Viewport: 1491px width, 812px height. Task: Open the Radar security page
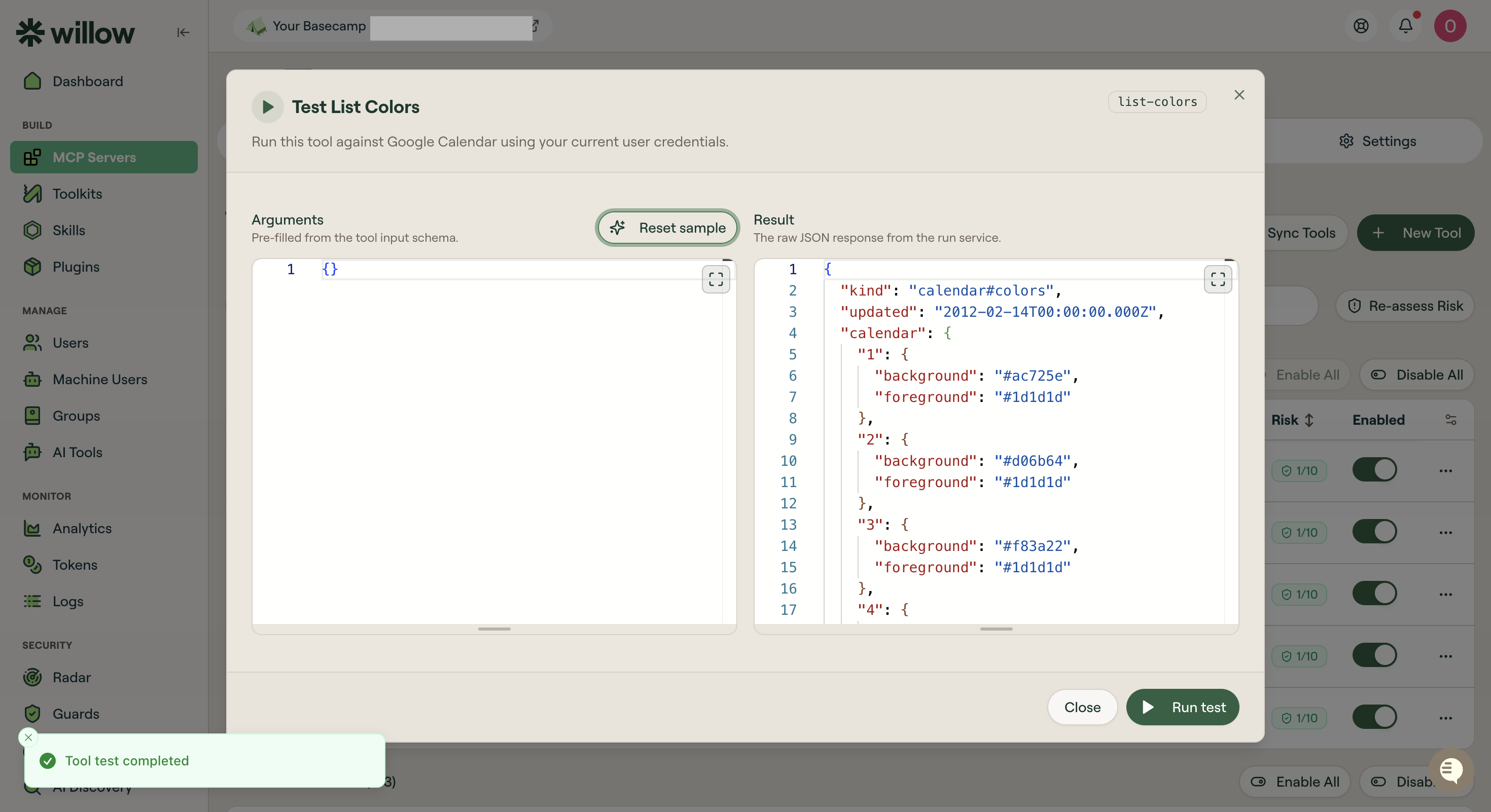(104, 677)
